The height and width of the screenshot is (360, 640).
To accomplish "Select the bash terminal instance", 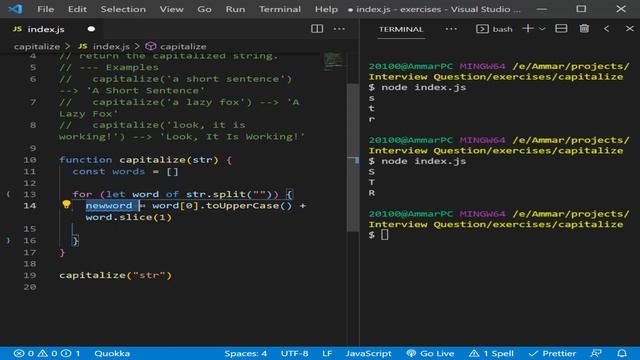I will pos(494,29).
